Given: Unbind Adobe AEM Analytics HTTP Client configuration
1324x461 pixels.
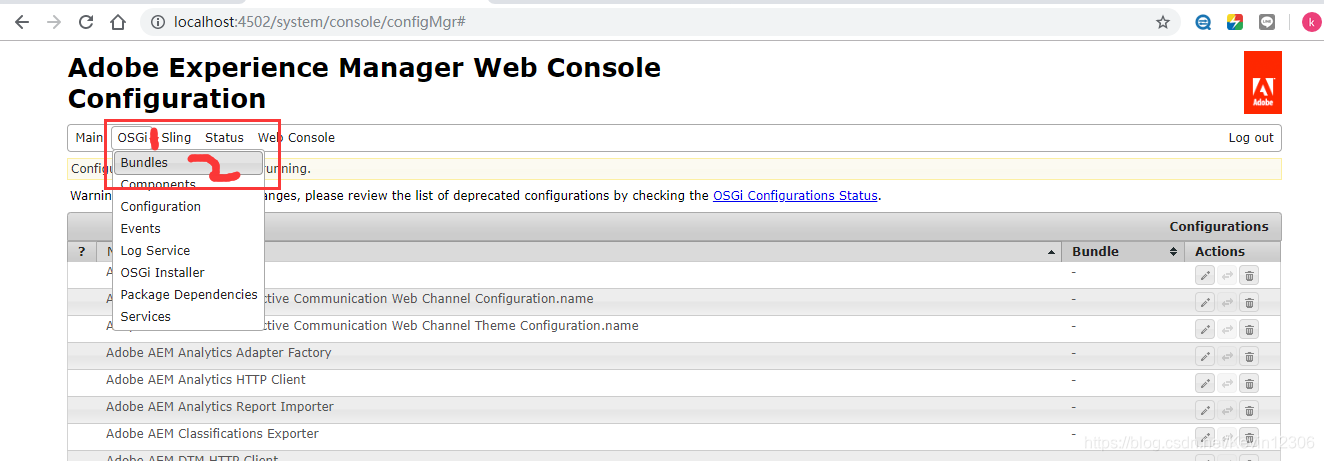Looking at the screenshot, I should coord(1227,383).
